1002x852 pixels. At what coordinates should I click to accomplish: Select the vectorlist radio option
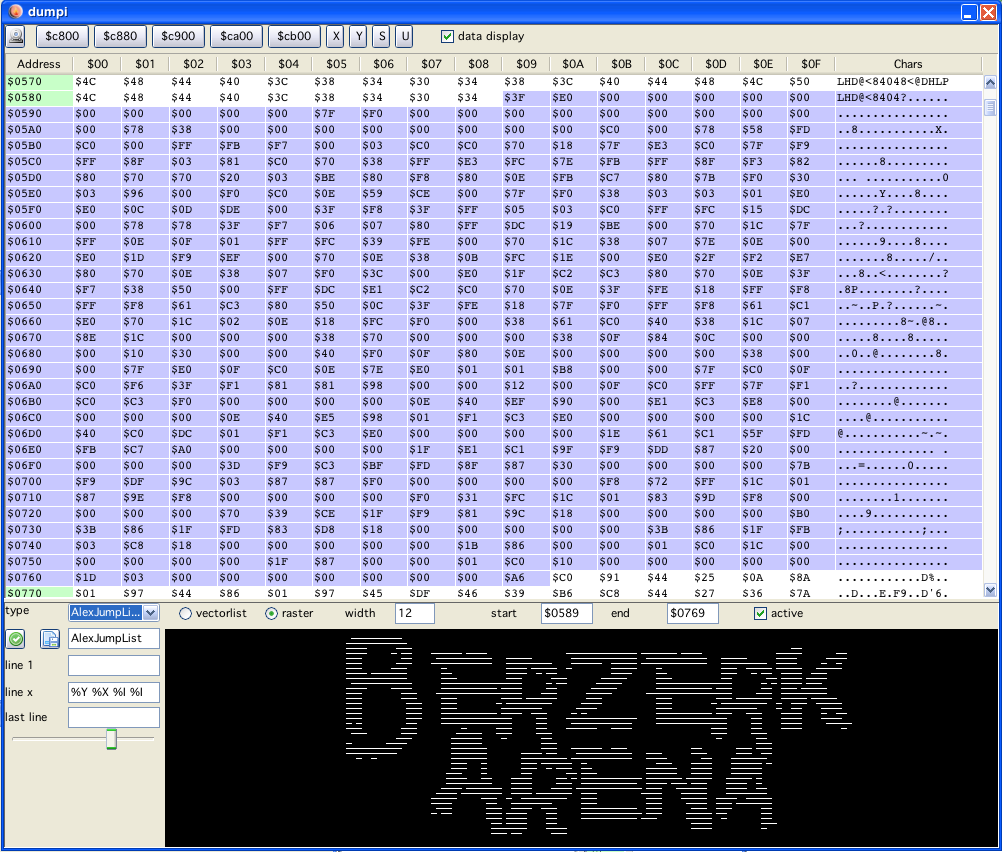pyautogui.click(x=185, y=613)
